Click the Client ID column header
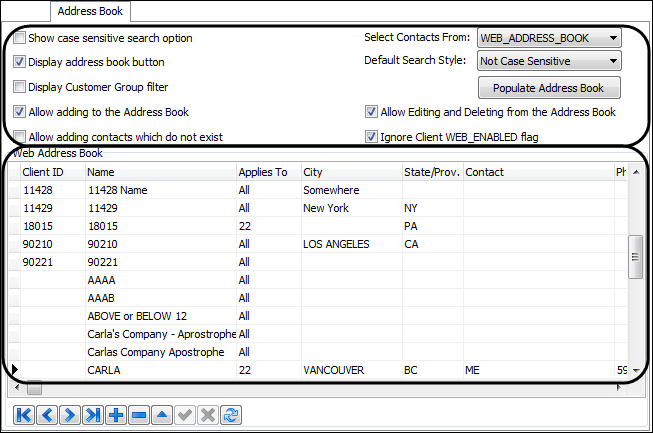Image resolution: width=653 pixels, height=433 pixels. click(x=50, y=172)
